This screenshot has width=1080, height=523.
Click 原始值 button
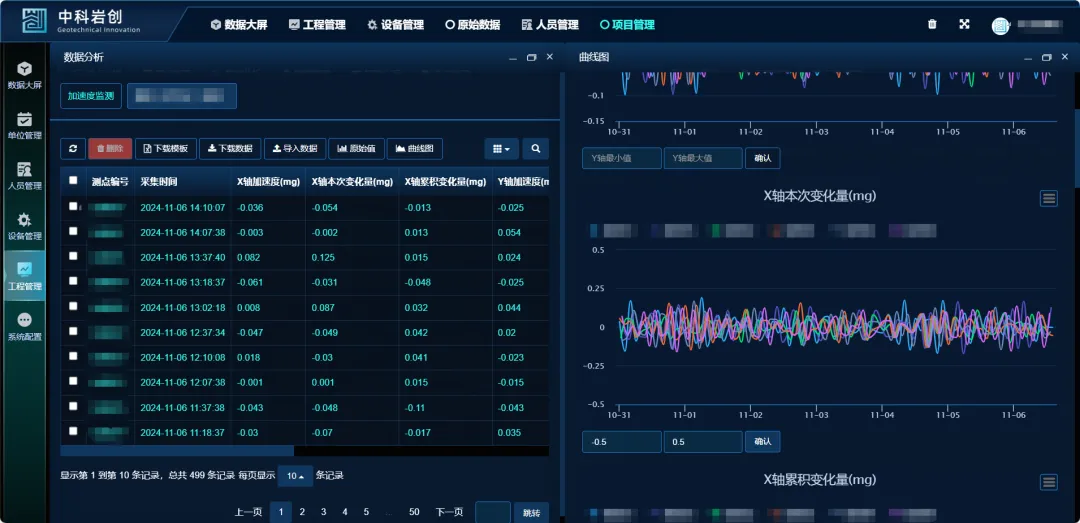[x=356, y=149]
